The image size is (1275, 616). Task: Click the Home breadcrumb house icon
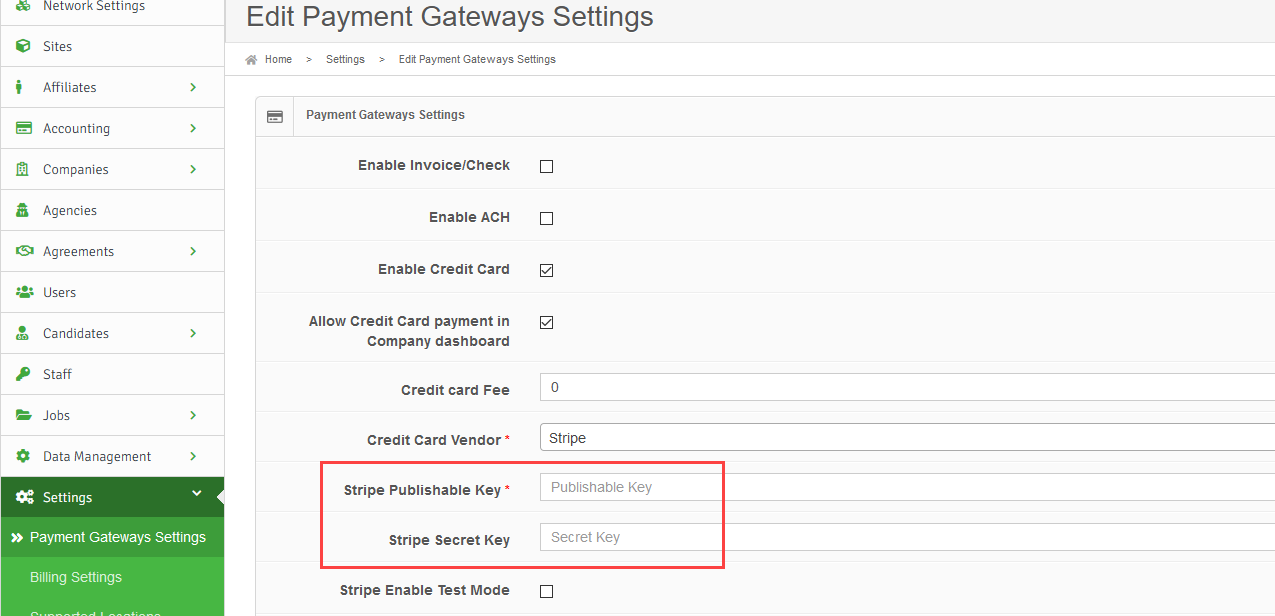click(252, 60)
